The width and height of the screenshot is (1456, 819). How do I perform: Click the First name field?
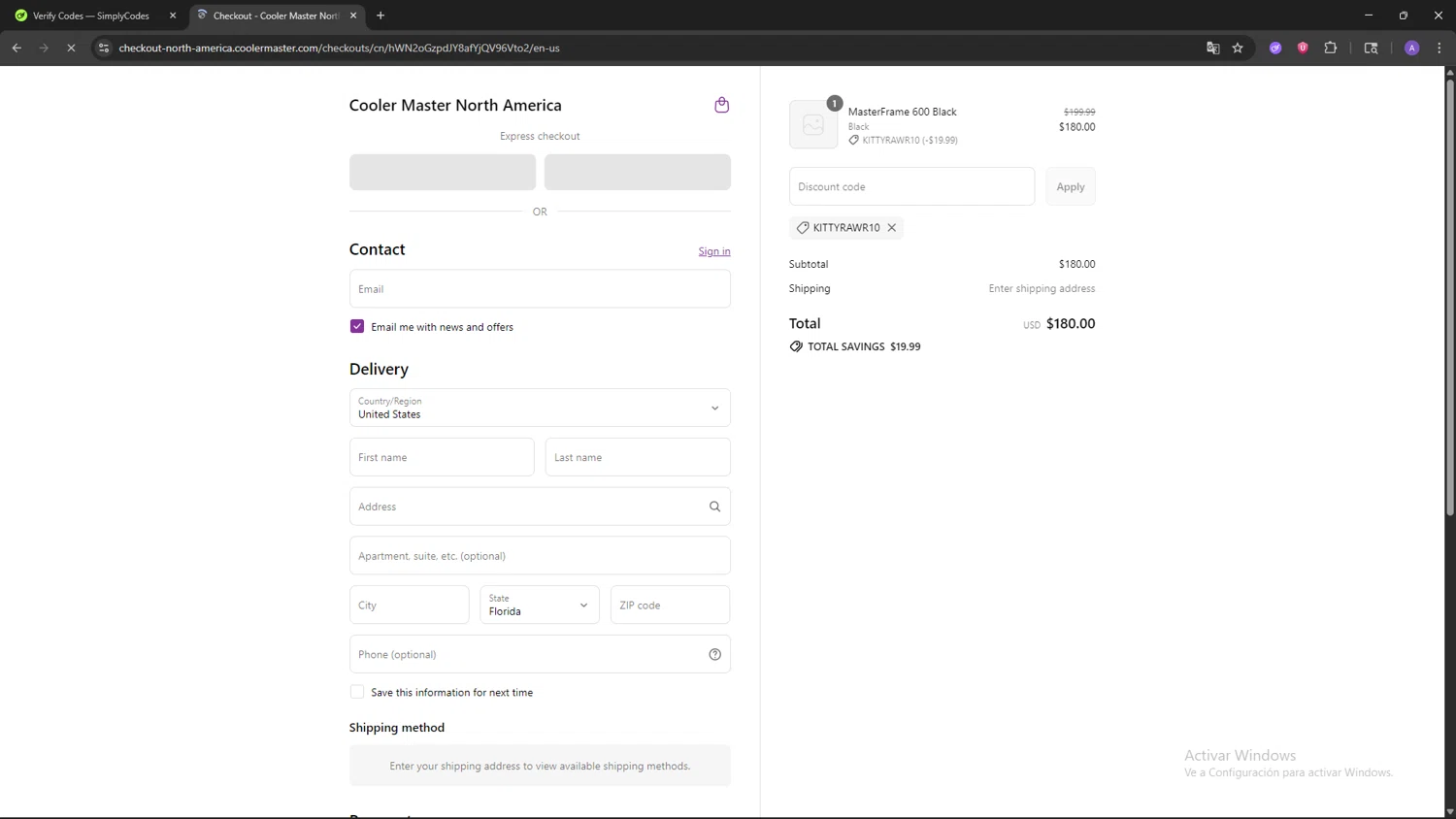[442, 457]
